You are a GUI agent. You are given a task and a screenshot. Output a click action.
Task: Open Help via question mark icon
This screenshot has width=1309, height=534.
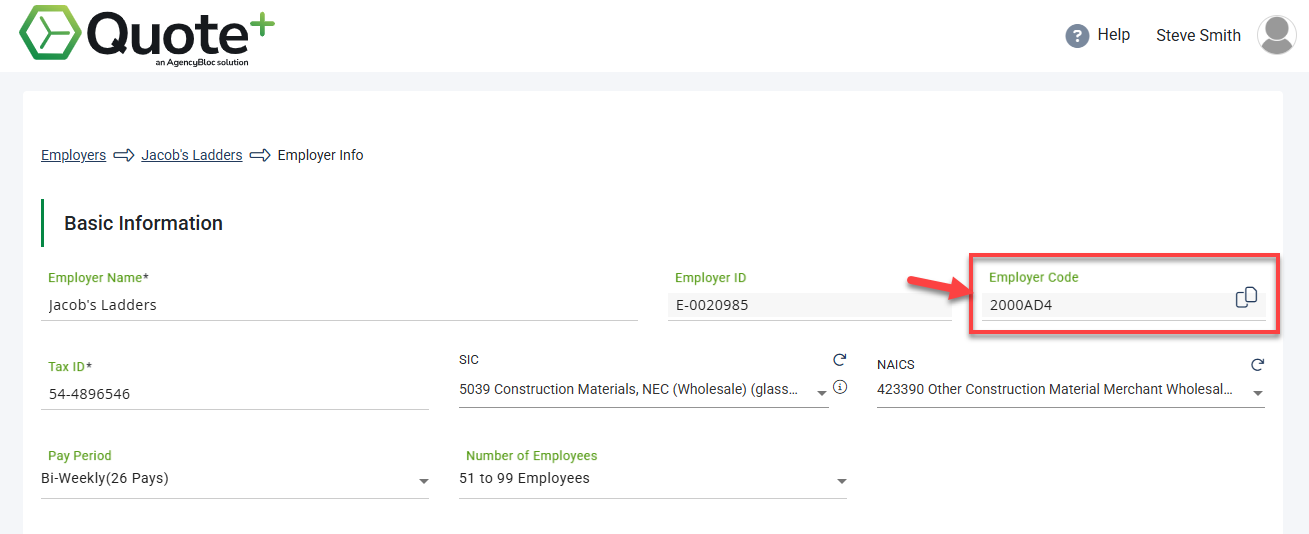(x=1077, y=36)
